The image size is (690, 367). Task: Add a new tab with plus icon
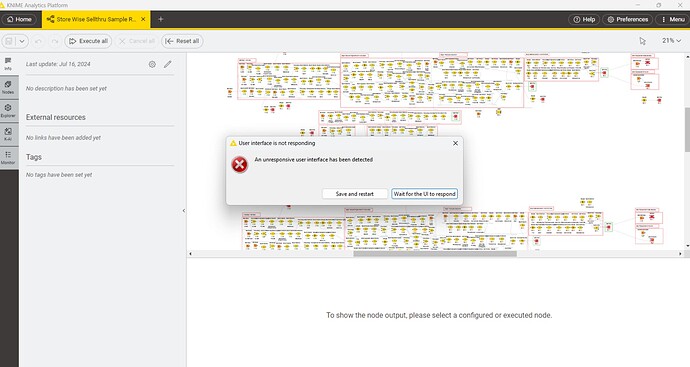point(161,19)
